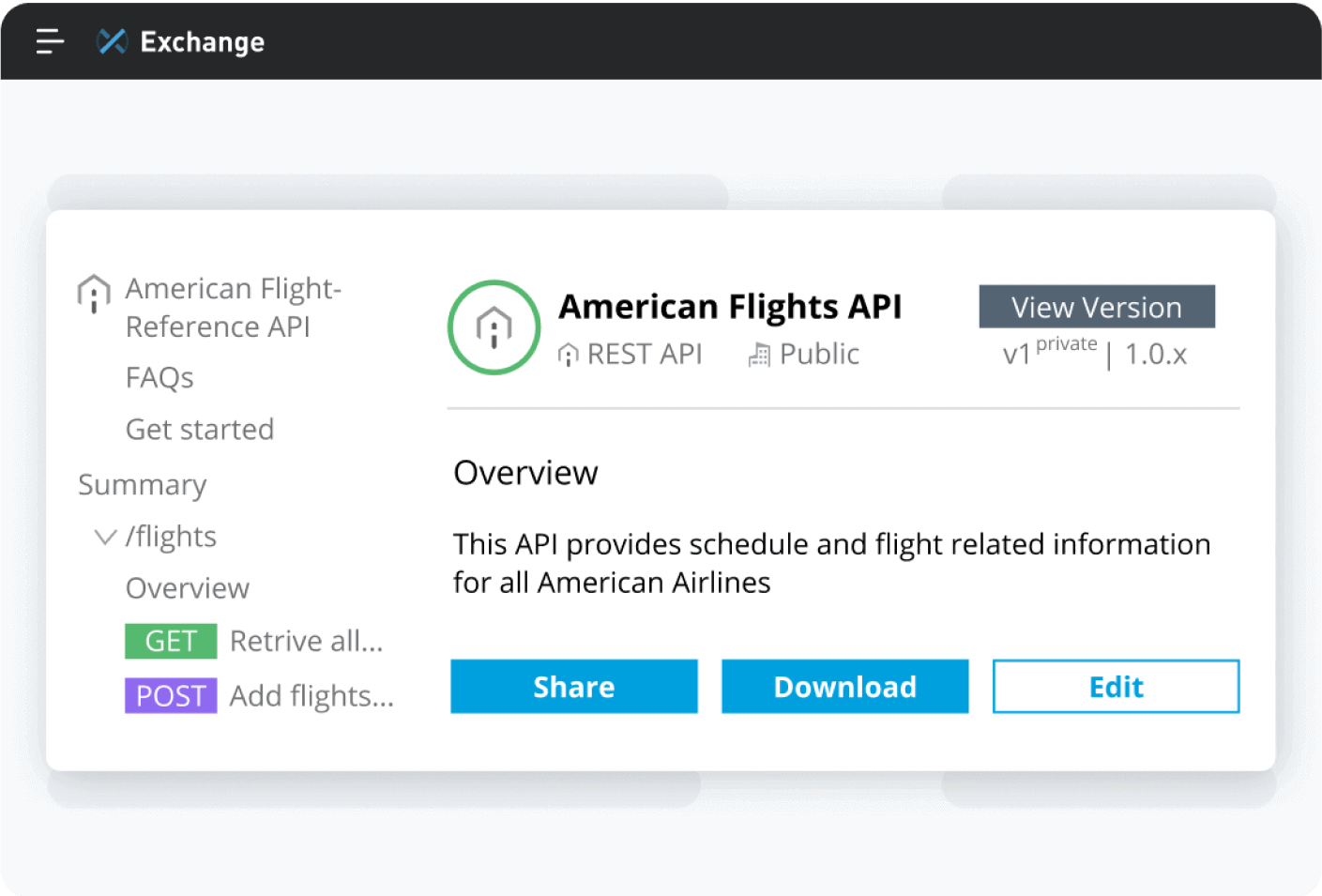
Task: Click the 1.0.x version number
Action: tap(1156, 355)
